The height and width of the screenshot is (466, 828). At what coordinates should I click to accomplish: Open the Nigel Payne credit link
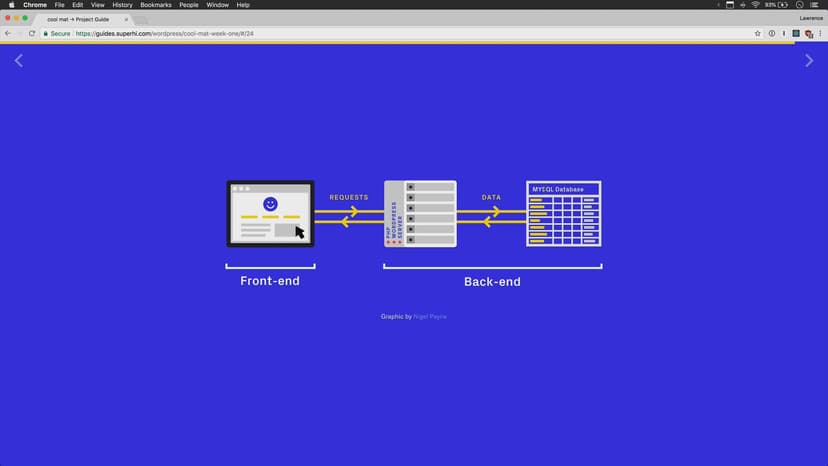[430, 317]
